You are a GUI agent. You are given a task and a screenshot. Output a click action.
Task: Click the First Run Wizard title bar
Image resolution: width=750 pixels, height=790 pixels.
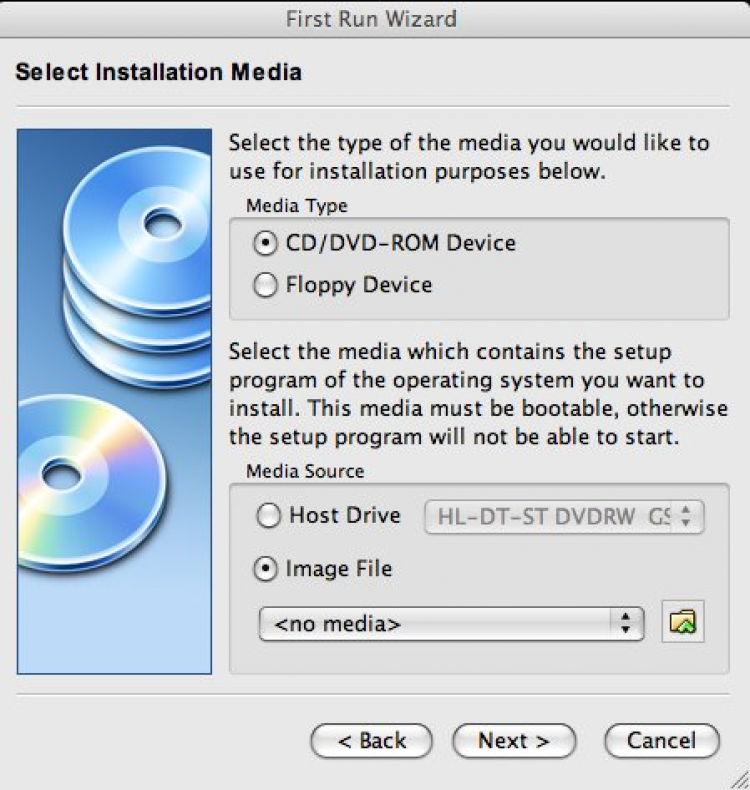coord(374,17)
